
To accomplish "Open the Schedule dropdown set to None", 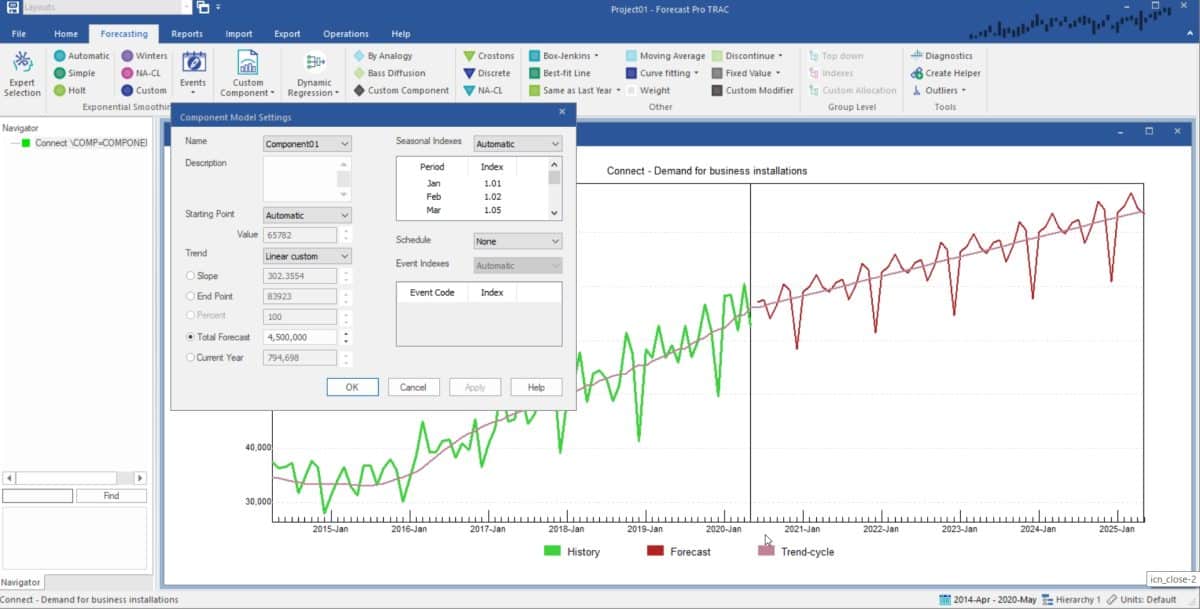I will (517, 240).
